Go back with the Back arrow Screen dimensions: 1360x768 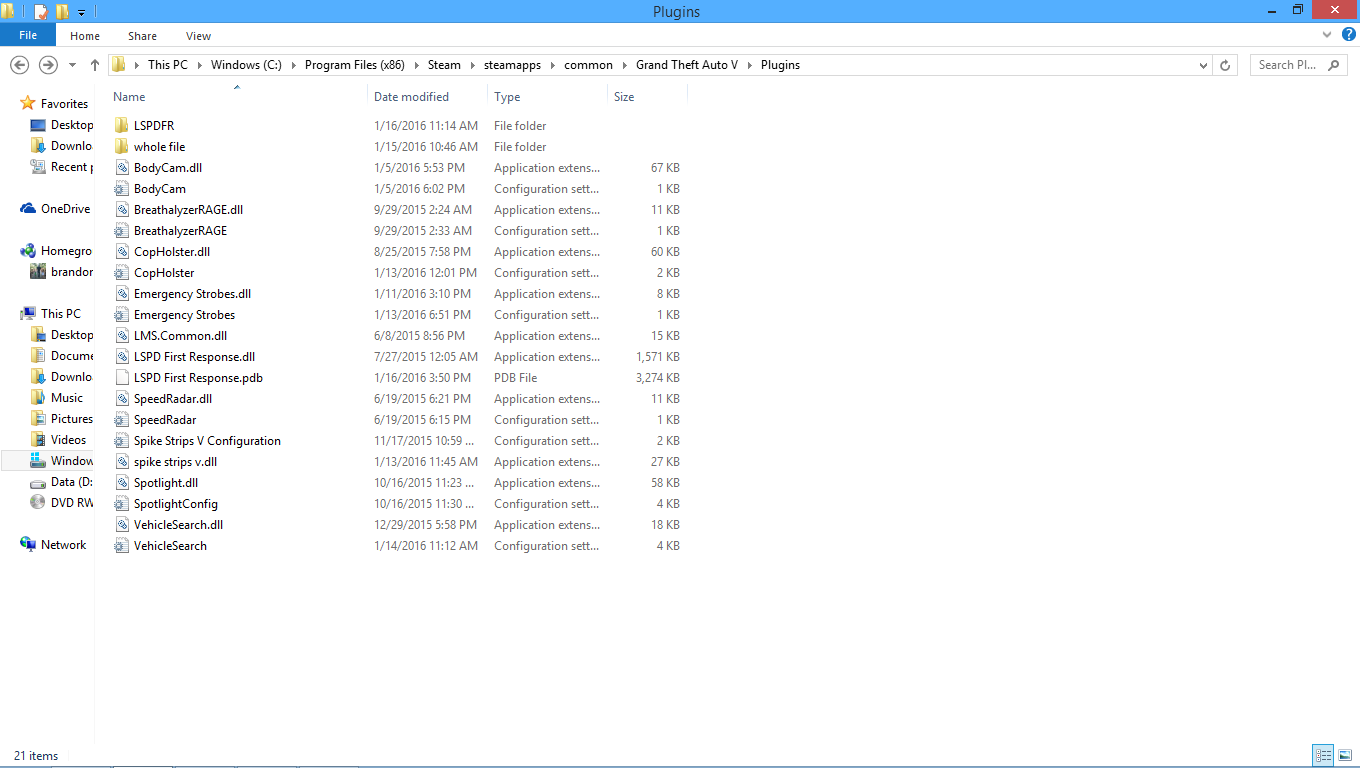coord(19,65)
